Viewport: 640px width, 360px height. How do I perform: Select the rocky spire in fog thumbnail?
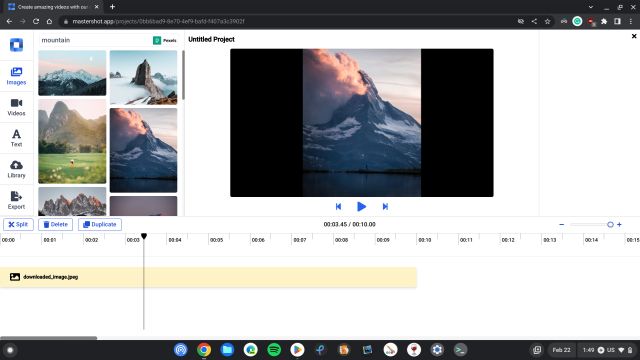tap(143, 78)
